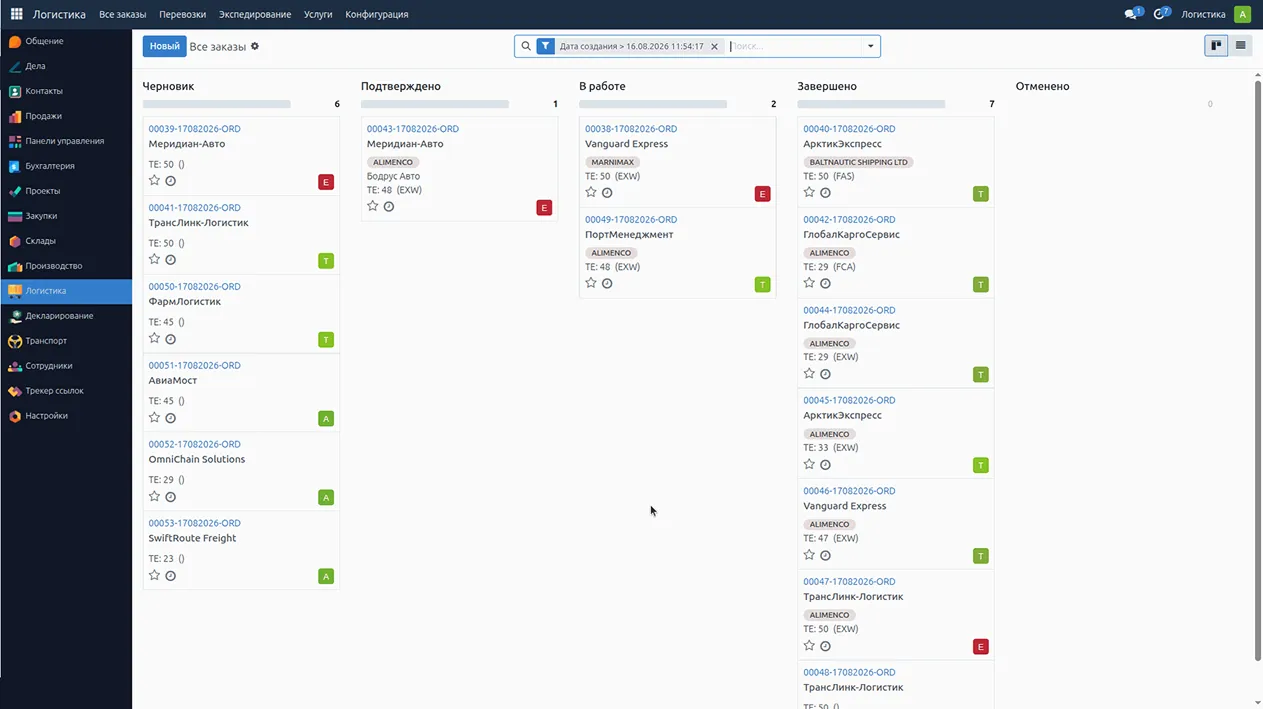
Task: Open the messages chat icon in top bar
Action: [1132, 14]
